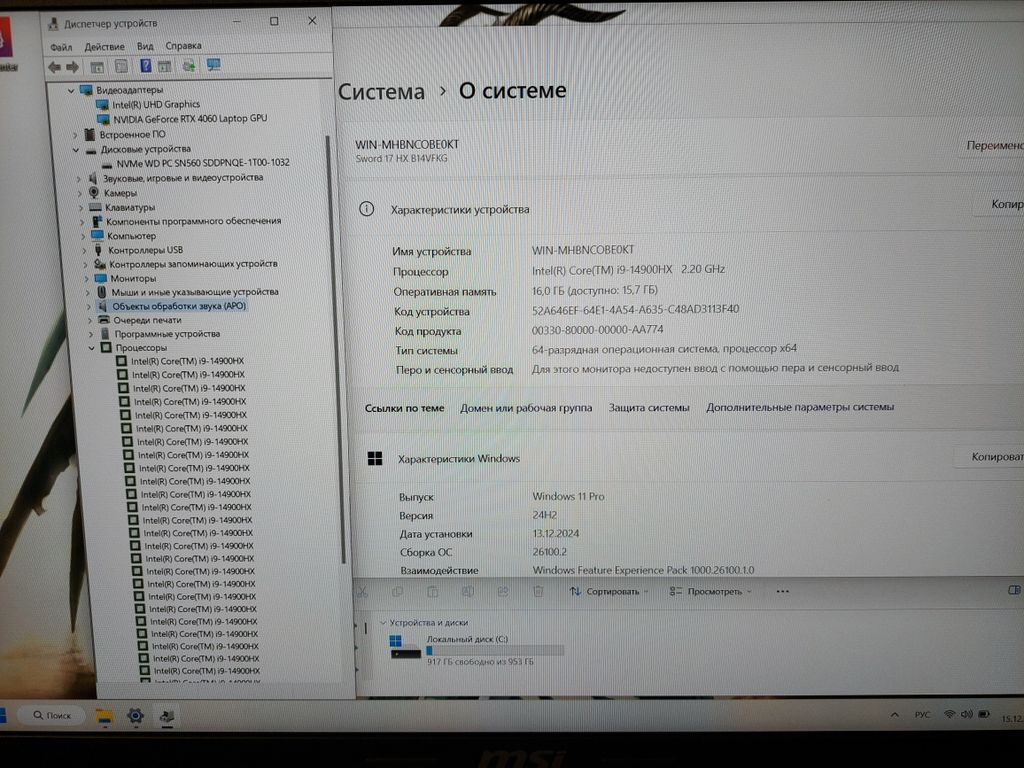The image size is (1024, 768).
Task: Expand the Клавиатуры device category
Action: [80, 207]
